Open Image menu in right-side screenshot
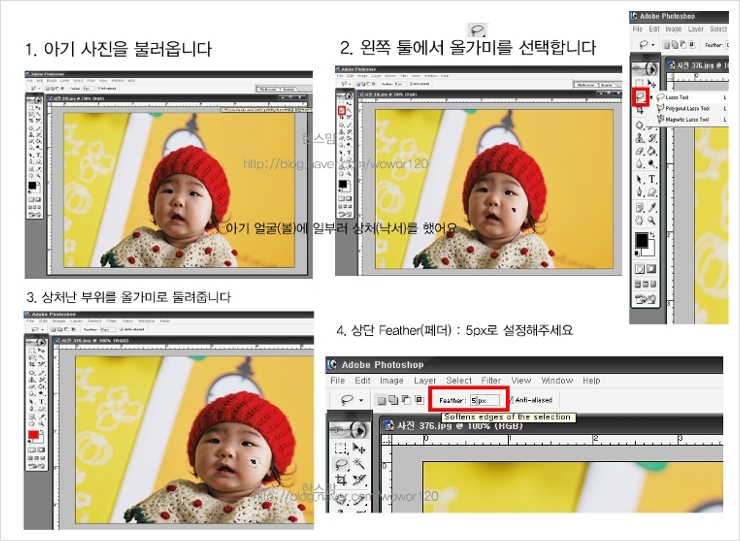Screen dimensions: 740x541 click(x=674, y=29)
